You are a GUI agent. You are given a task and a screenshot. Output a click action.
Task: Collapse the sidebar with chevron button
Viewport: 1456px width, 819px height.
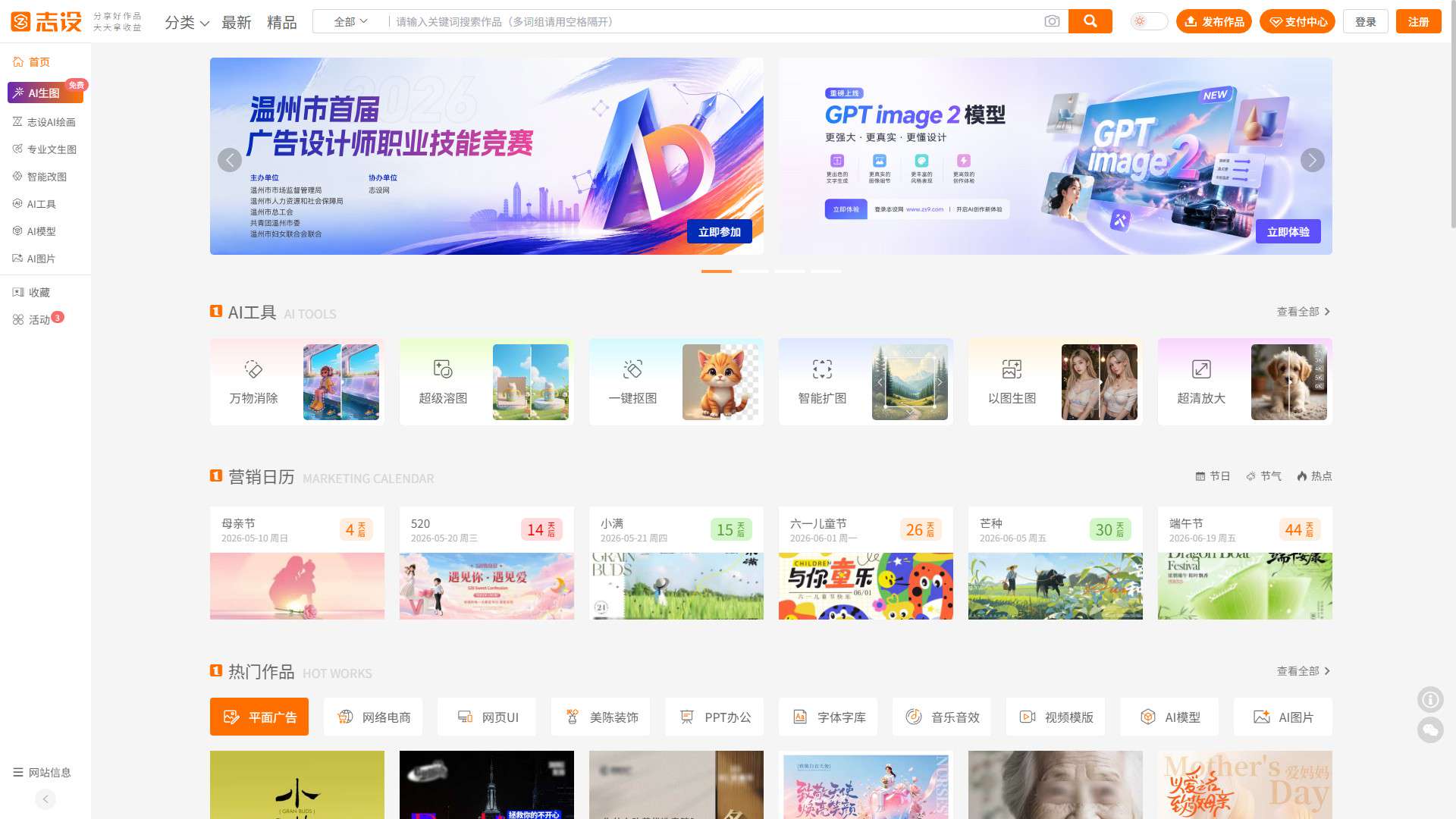click(x=45, y=799)
